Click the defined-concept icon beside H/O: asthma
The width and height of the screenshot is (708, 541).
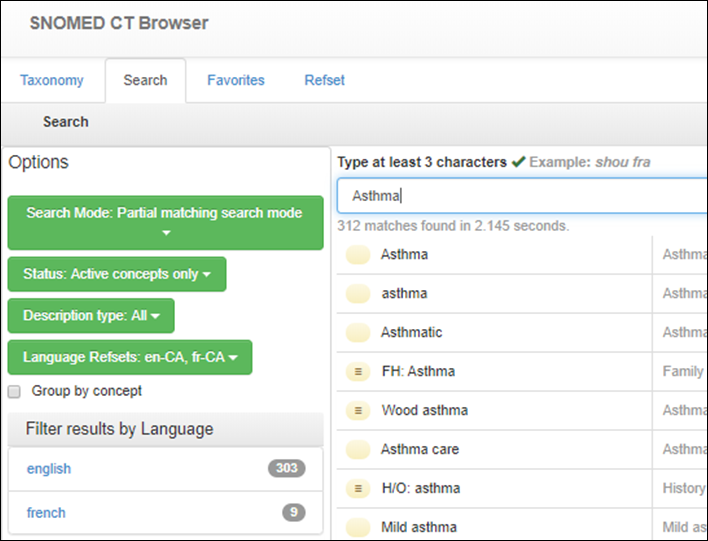358,488
